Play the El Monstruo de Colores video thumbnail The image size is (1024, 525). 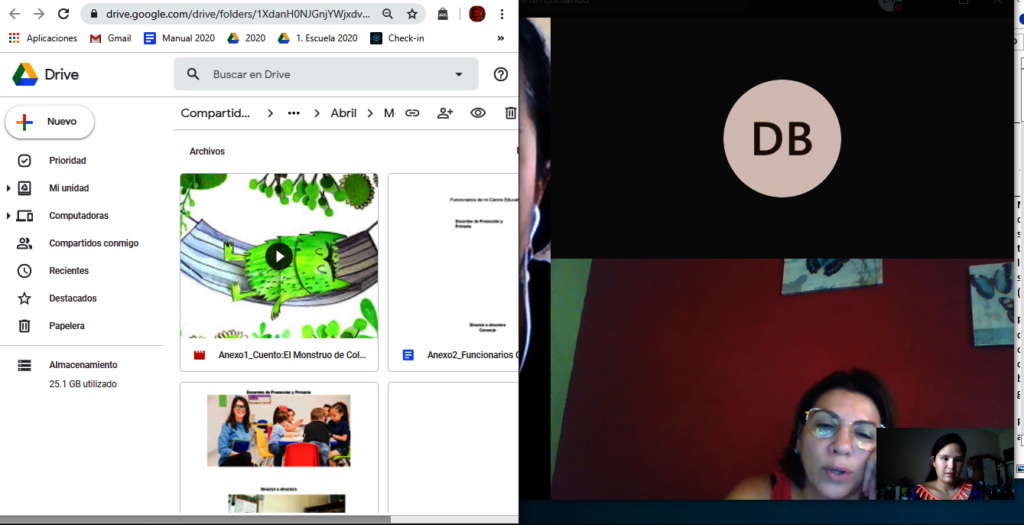point(279,256)
